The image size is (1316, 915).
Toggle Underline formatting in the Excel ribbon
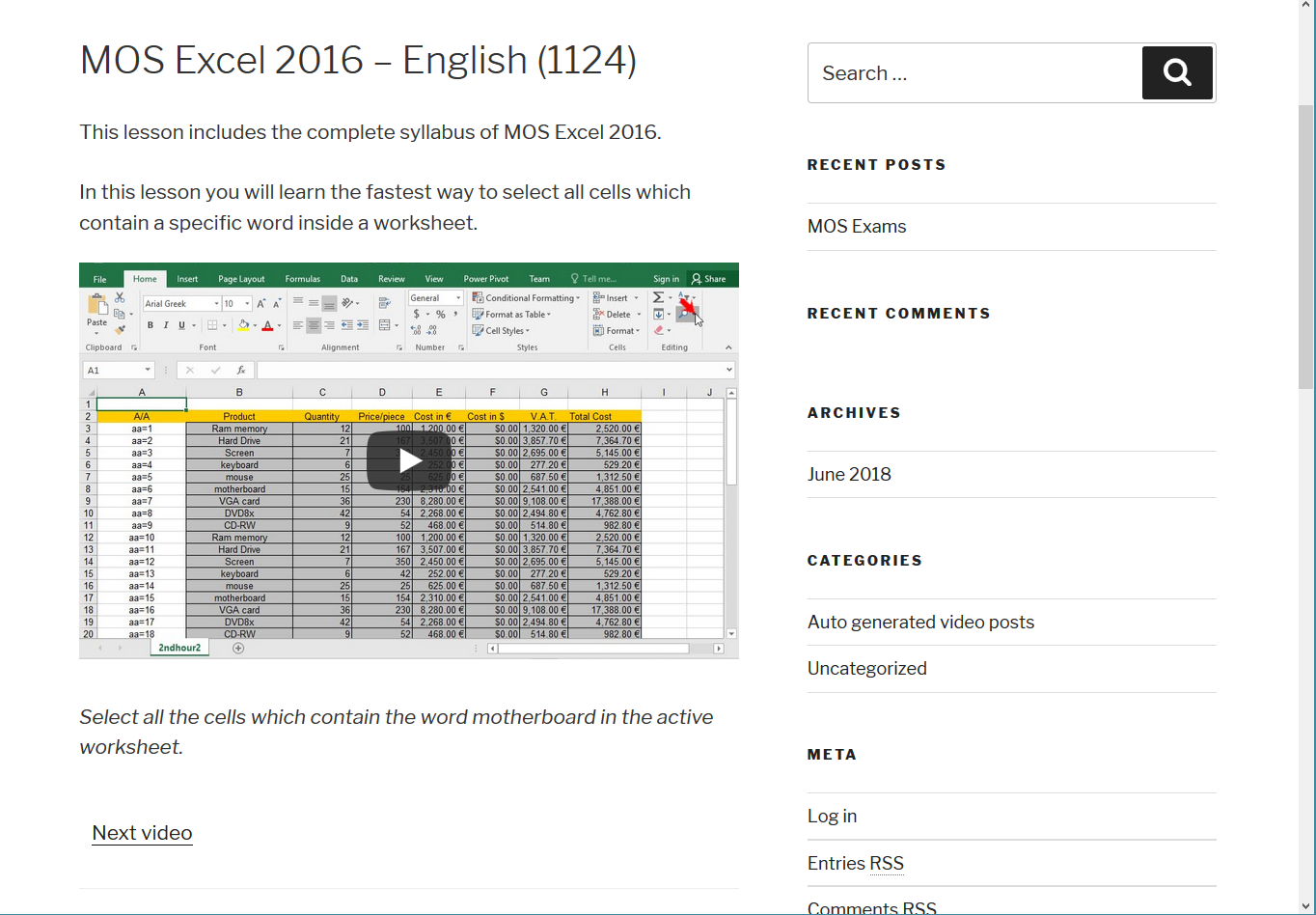point(181,325)
